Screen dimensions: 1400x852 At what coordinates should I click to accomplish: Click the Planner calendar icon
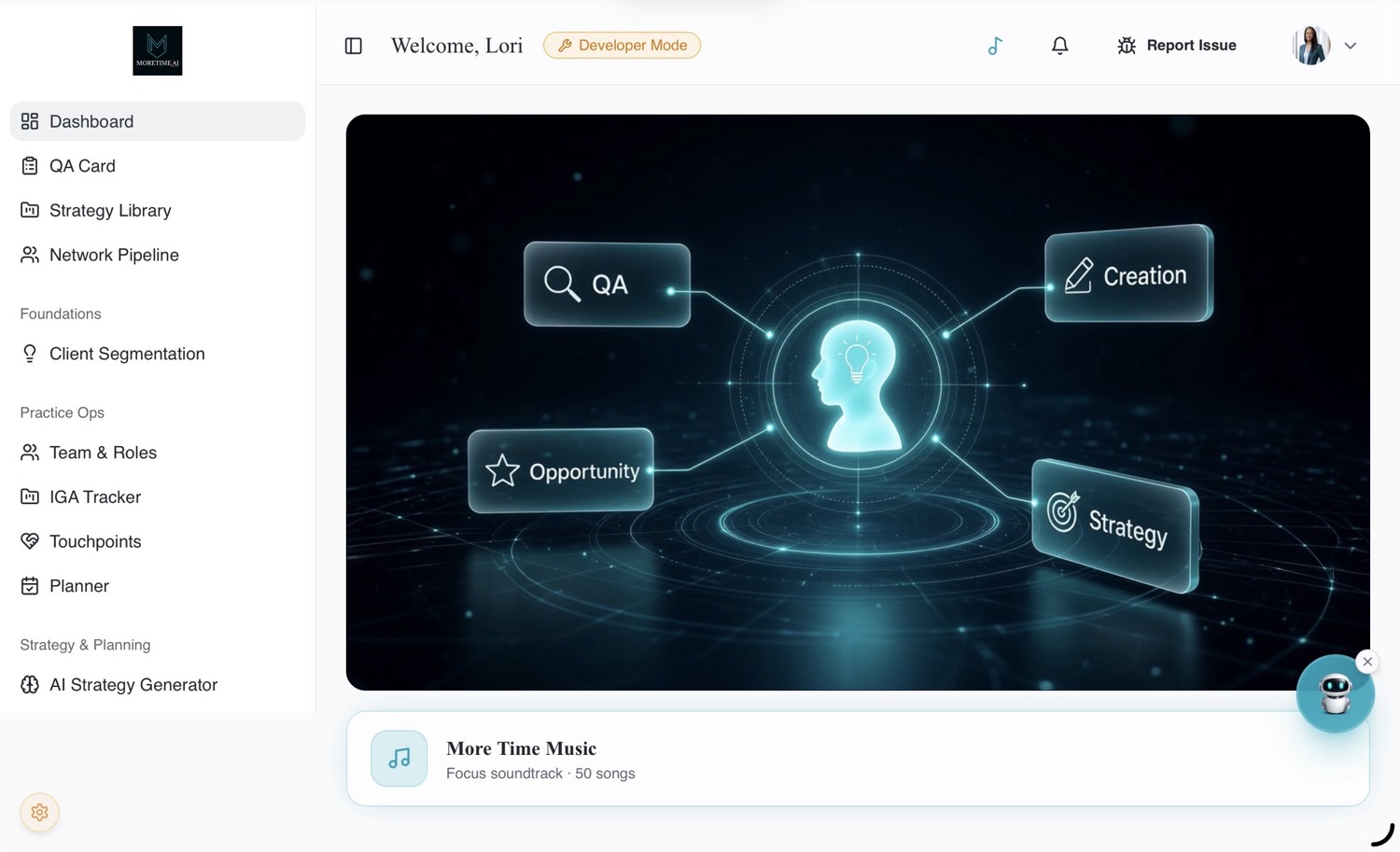(30, 586)
